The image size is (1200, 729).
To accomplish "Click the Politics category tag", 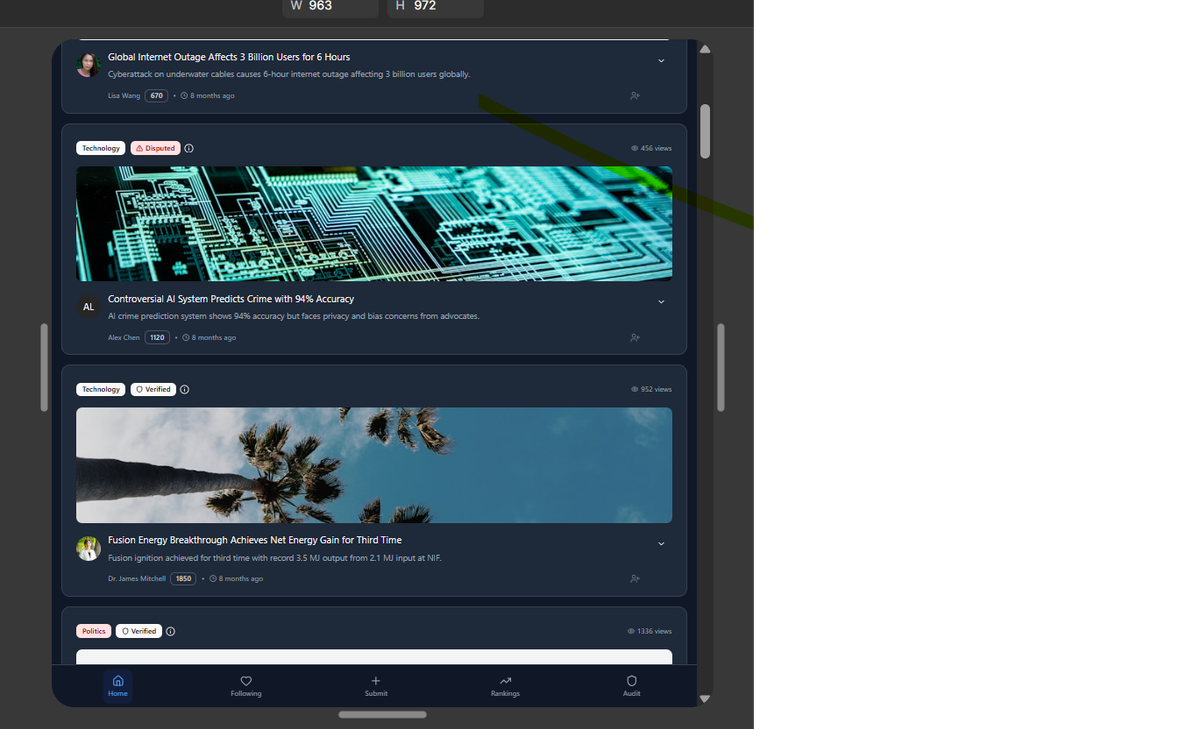I will pyautogui.click(x=93, y=632).
